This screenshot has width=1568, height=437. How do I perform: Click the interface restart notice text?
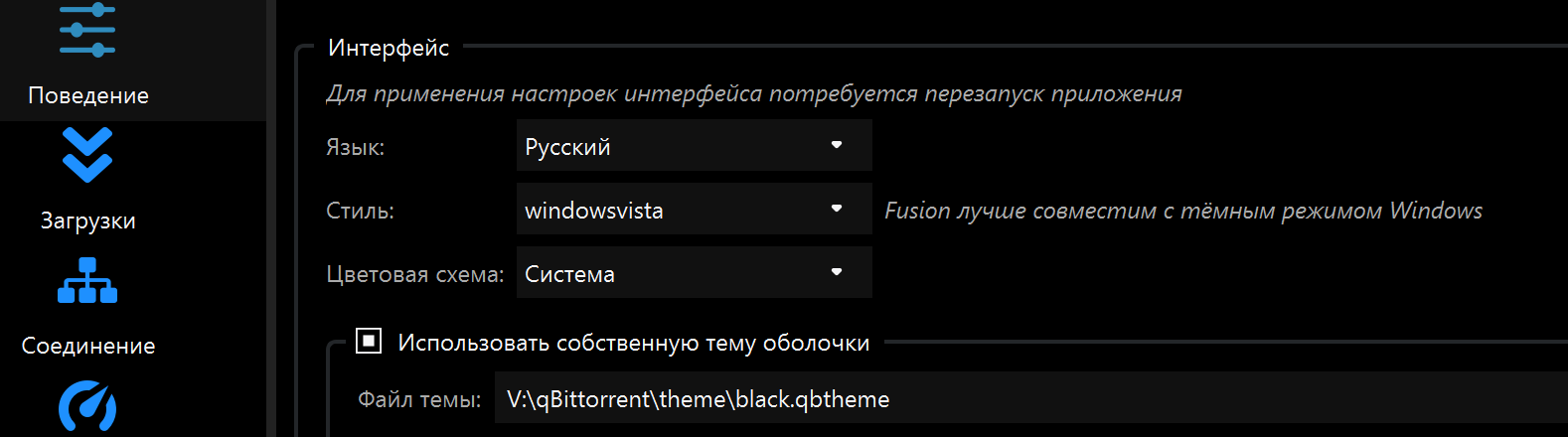coord(753,93)
